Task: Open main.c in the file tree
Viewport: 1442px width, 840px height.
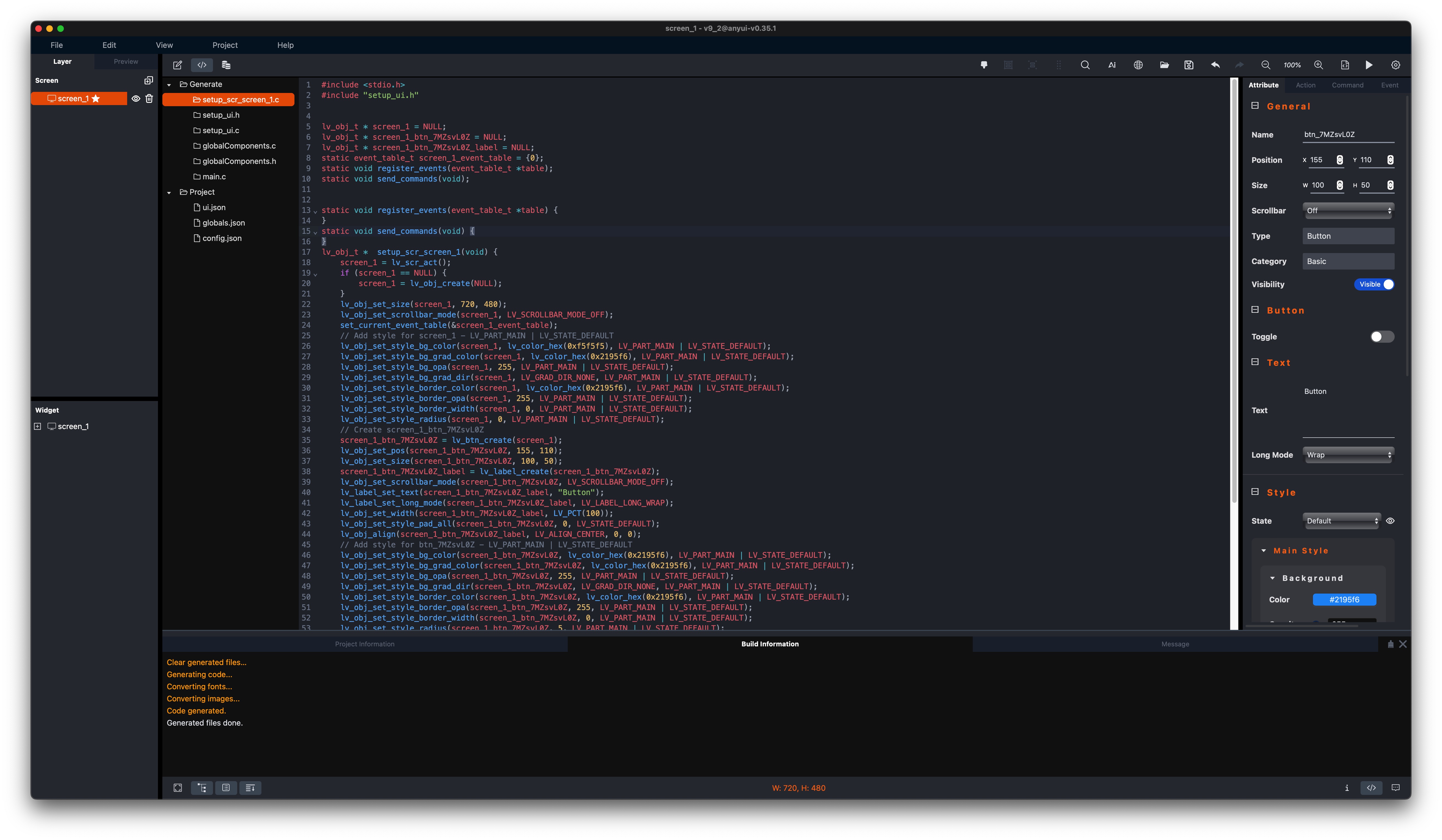Action: (x=214, y=177)
